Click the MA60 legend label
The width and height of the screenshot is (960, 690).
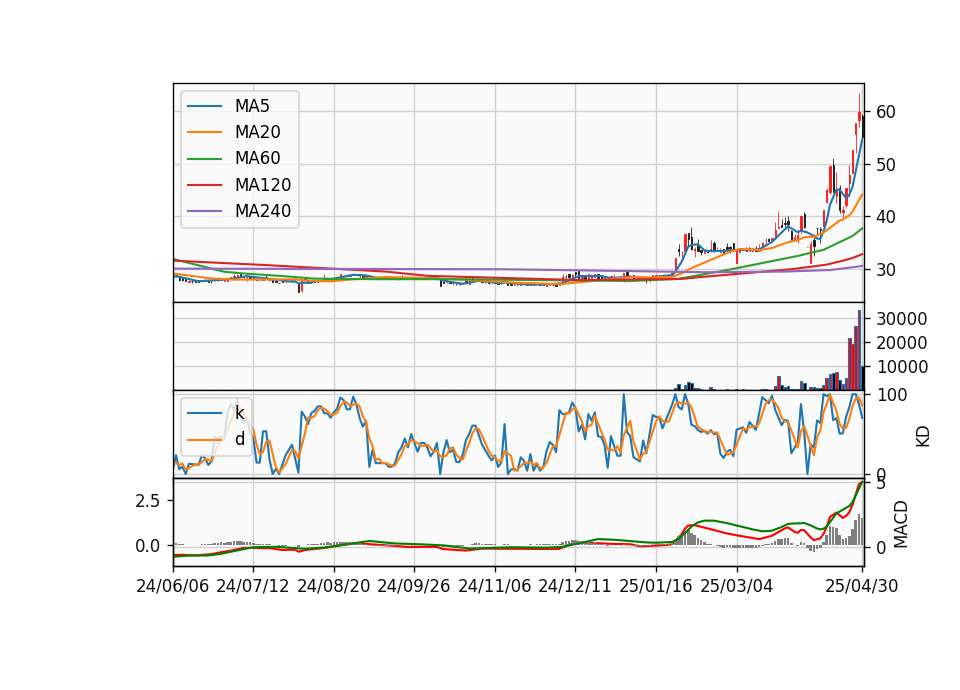tap(257, 159)
